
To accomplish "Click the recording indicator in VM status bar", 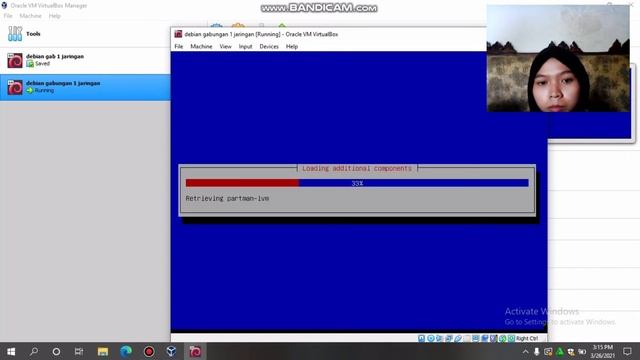I will [485, 338].
